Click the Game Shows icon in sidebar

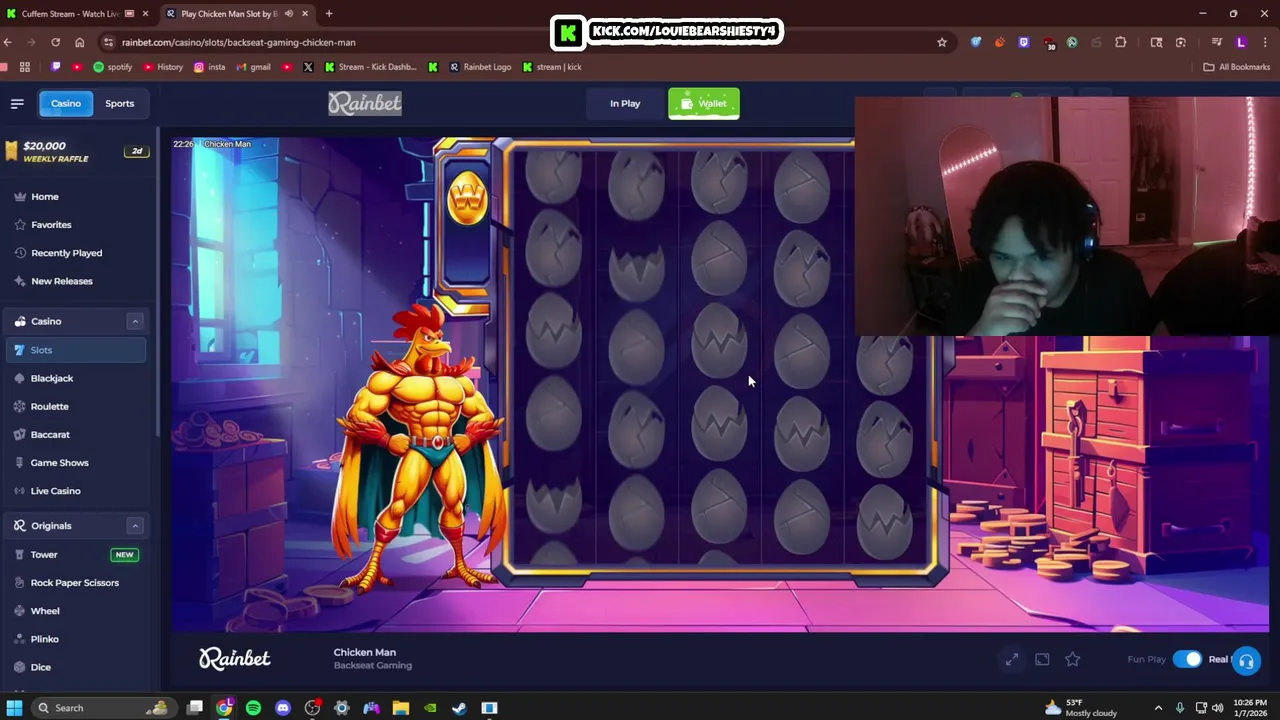point(20,462)
